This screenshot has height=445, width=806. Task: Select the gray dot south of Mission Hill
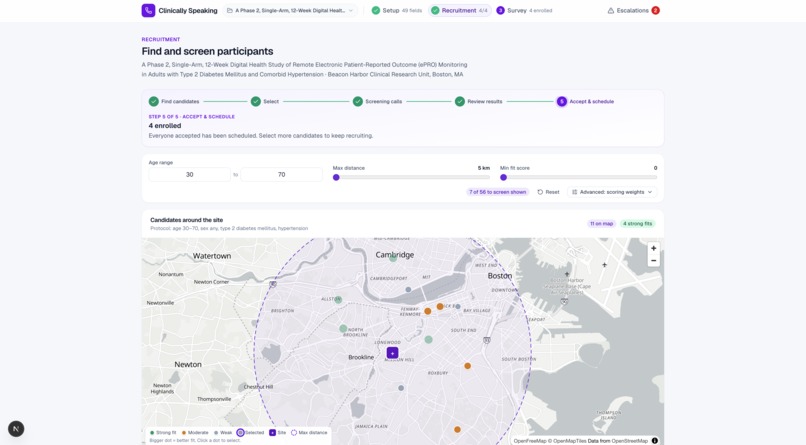pos(401,388)
